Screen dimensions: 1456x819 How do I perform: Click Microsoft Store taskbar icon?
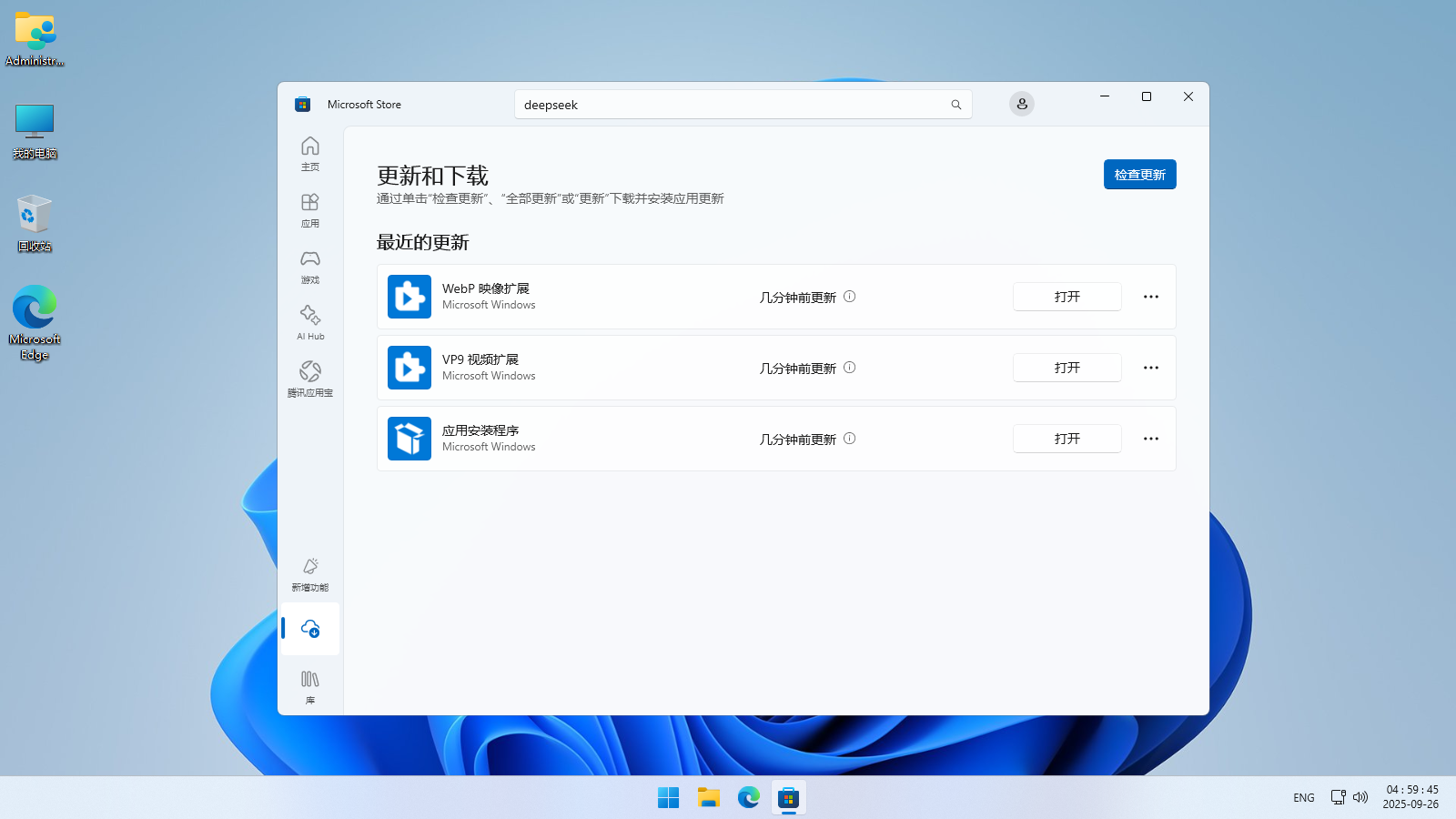coord(789,798)
